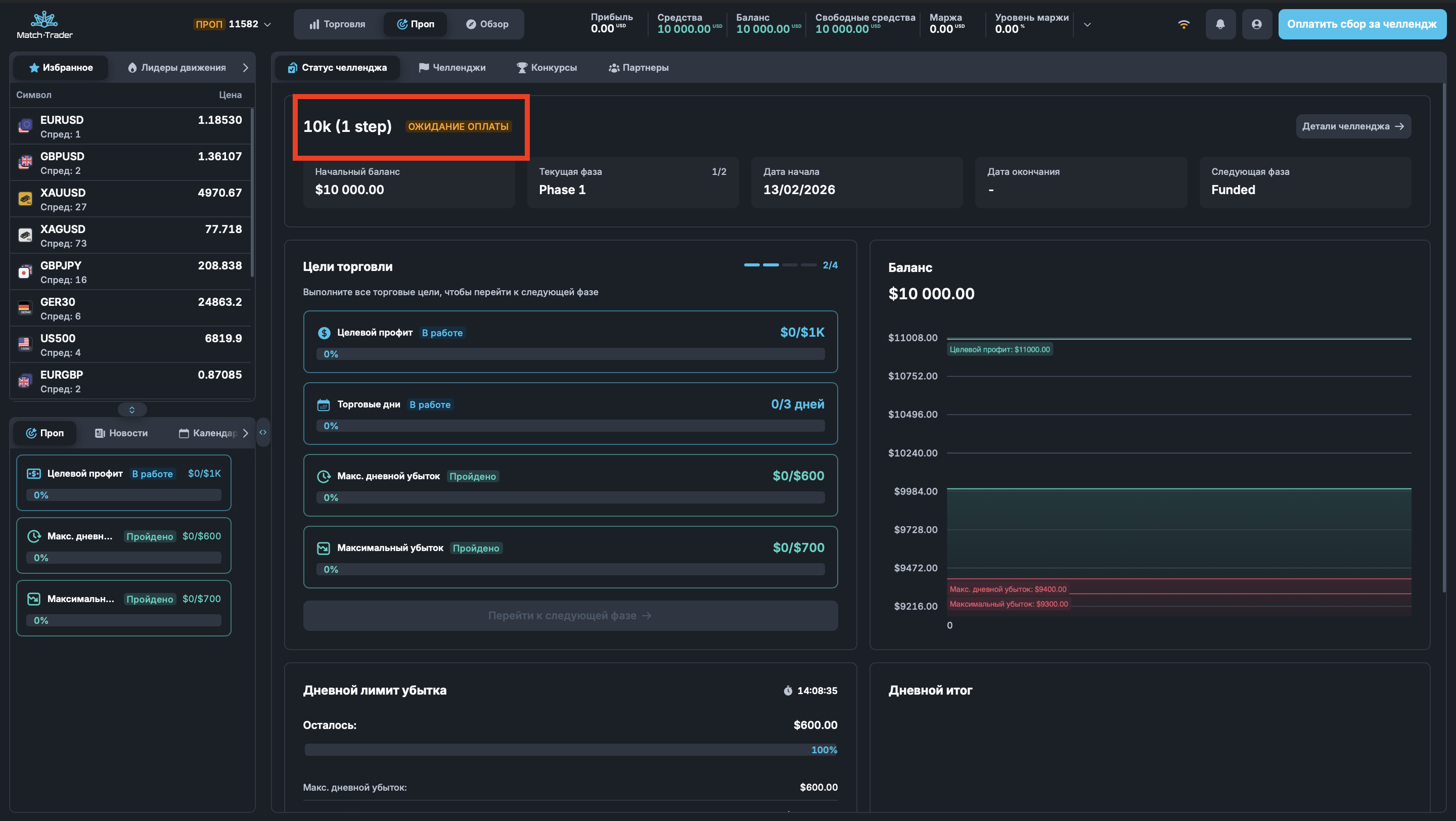The height and width of the screenshot is (821, 1456).
Task: Show more bottom panel tabs via the chevron
Action: 245,433
